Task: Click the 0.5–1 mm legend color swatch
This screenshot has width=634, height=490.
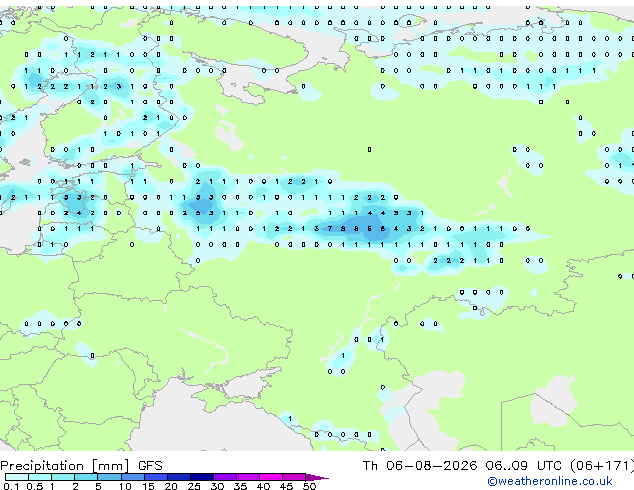Action: click(x=40, y=477)
